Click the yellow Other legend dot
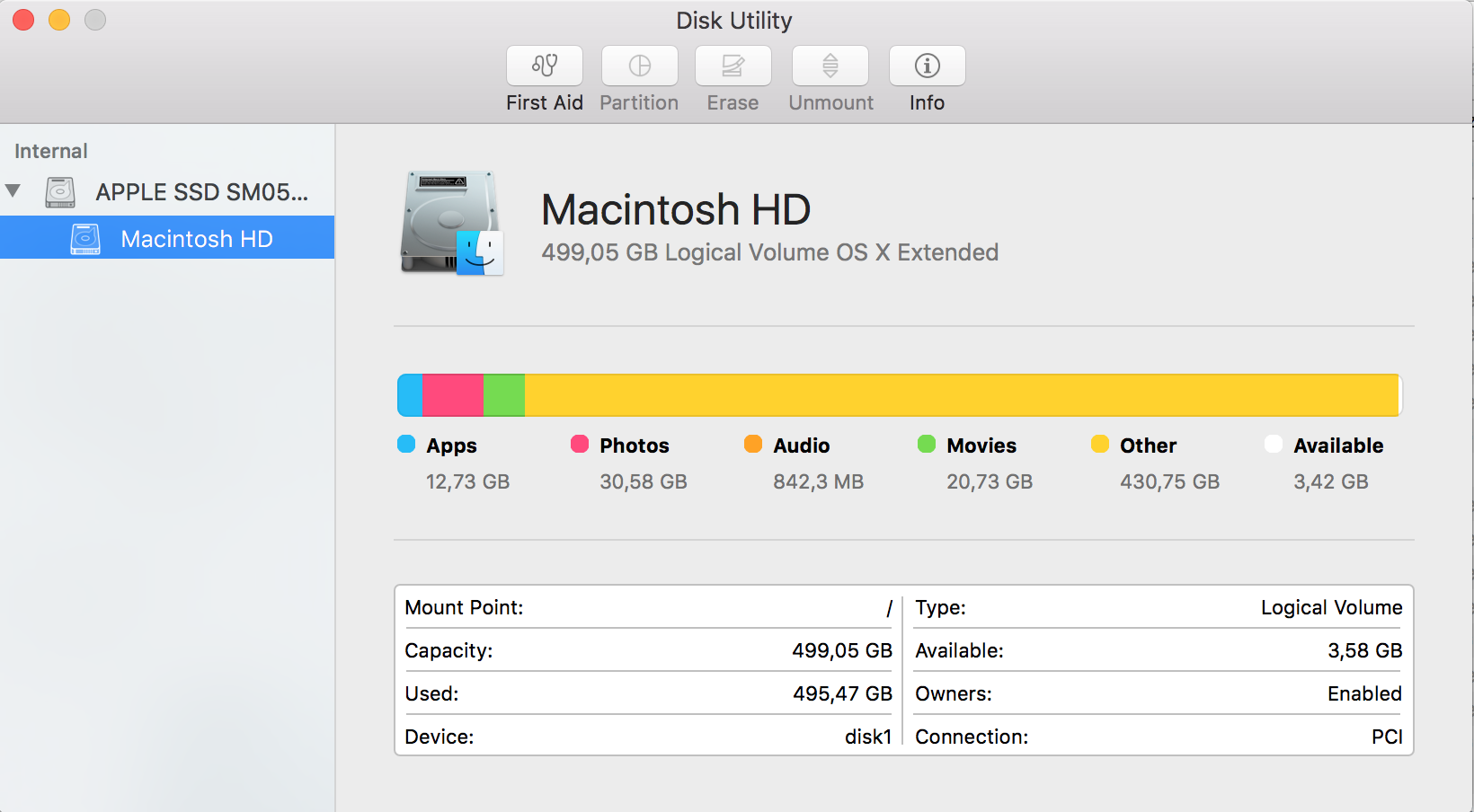The height and width of the screenshot is (812, 1474). coord(1100,444)
